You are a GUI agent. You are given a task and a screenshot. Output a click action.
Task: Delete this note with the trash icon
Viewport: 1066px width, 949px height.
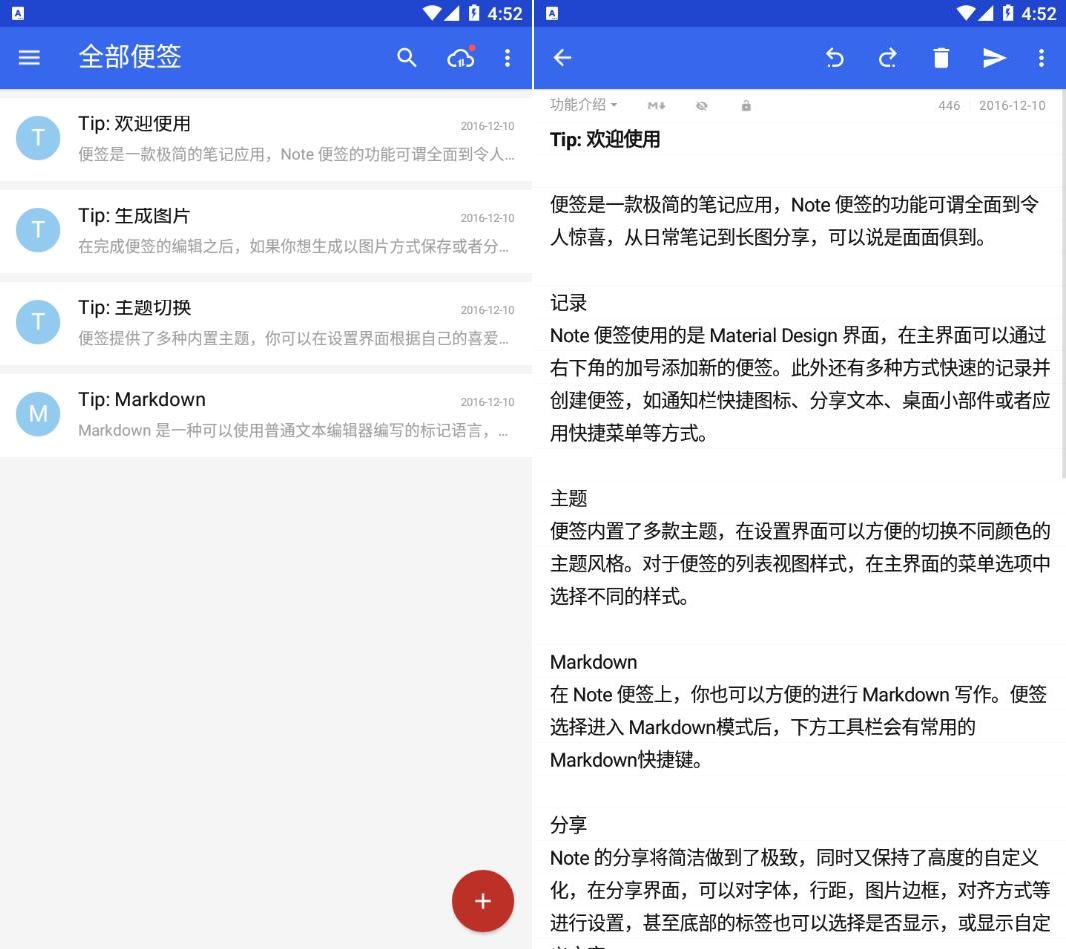tap(941, 58)
